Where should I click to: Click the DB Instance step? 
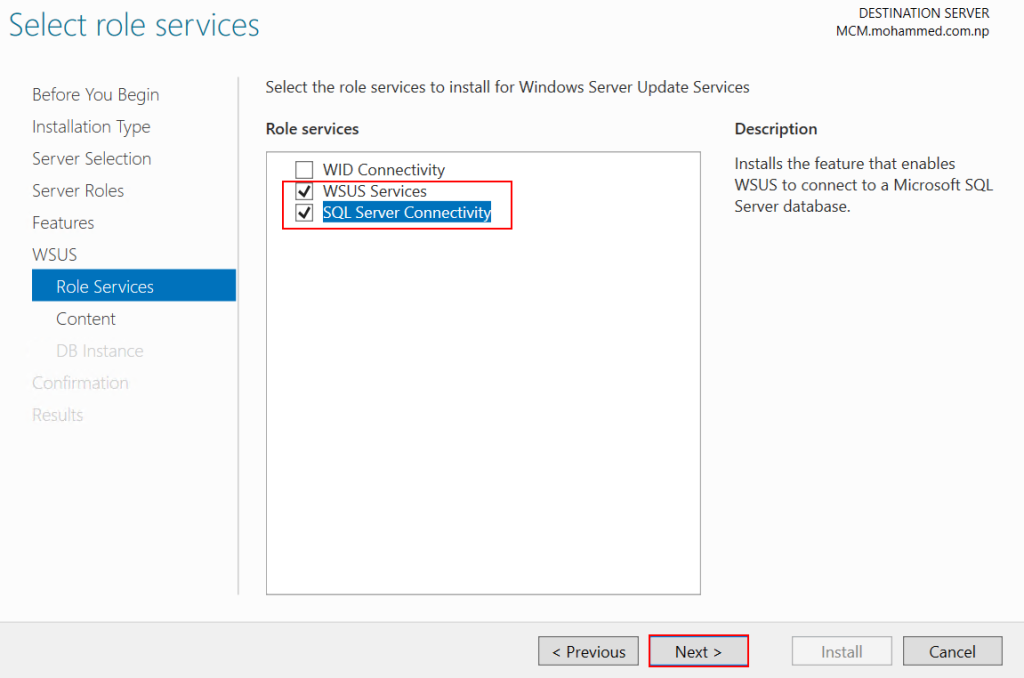(99, 350)
